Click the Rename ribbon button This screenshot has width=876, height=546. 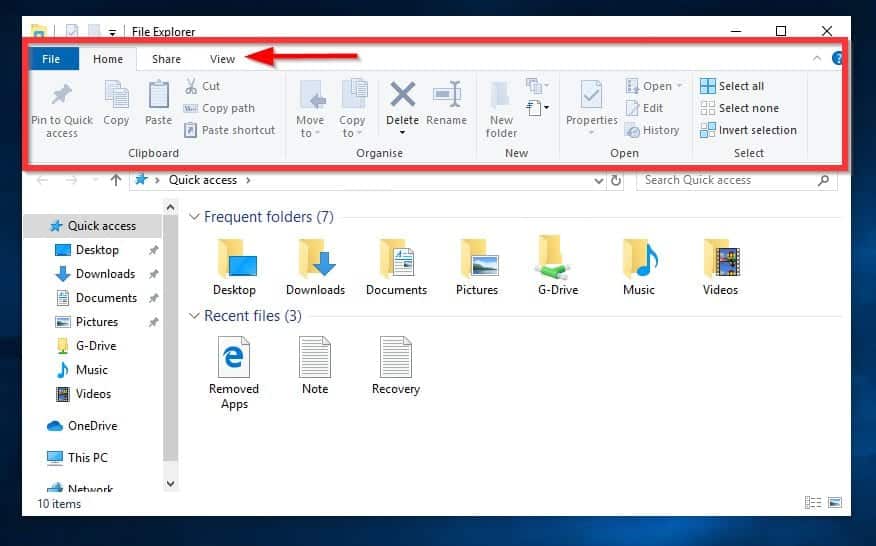pos(446,103)
